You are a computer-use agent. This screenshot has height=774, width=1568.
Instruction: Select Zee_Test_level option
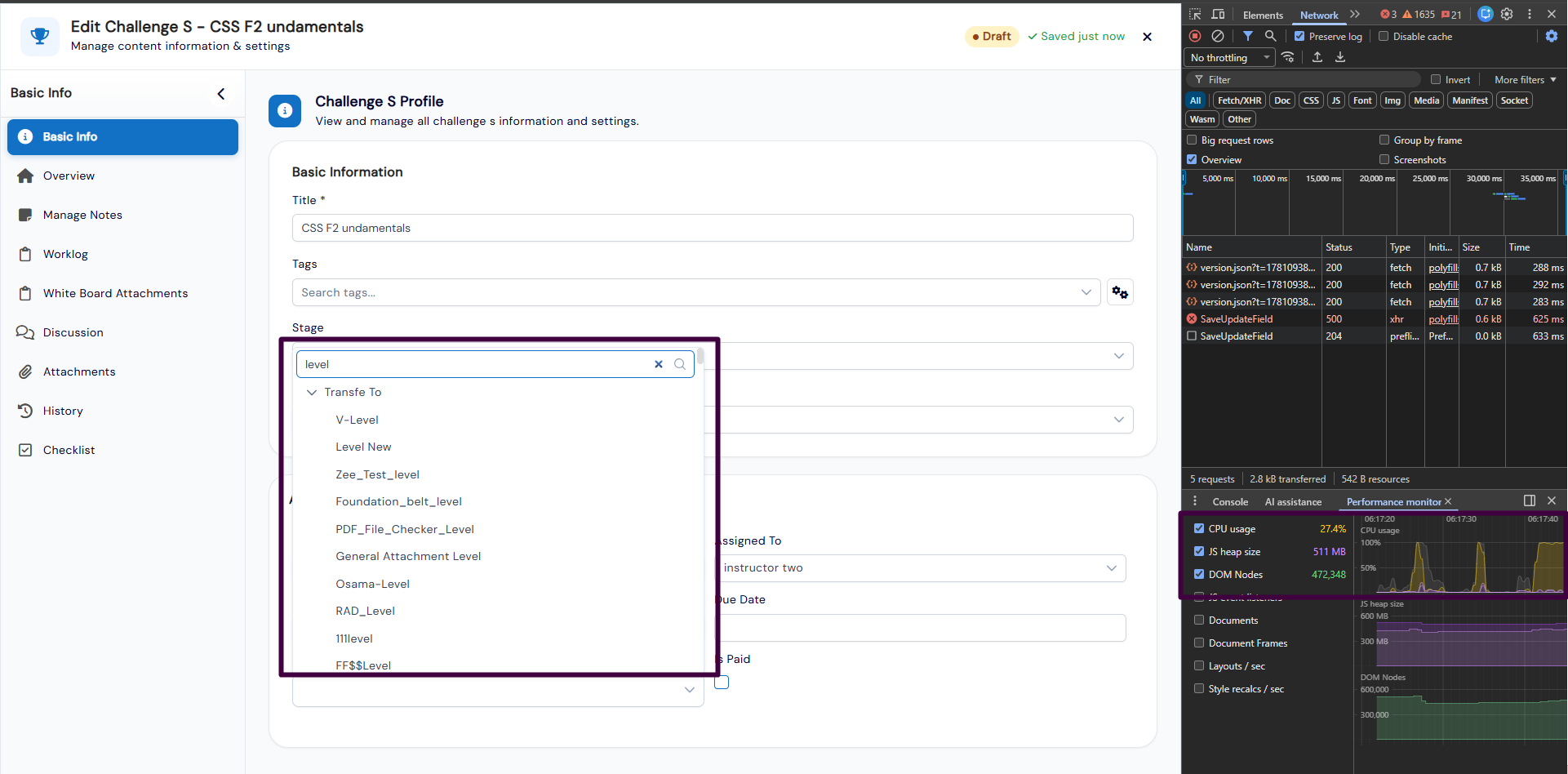point(377,474)
